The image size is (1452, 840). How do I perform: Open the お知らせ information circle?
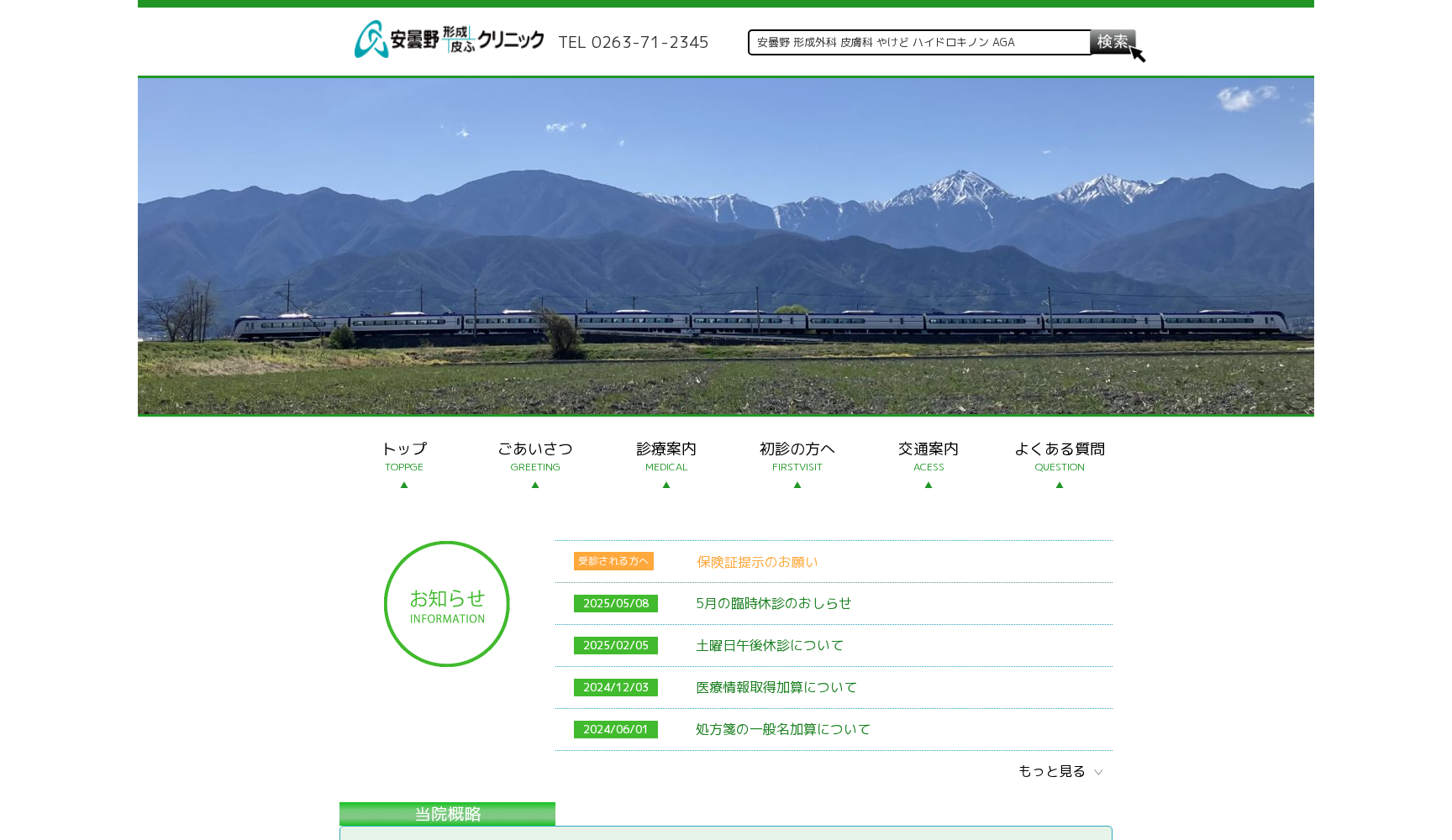click(x=446, y=604)
